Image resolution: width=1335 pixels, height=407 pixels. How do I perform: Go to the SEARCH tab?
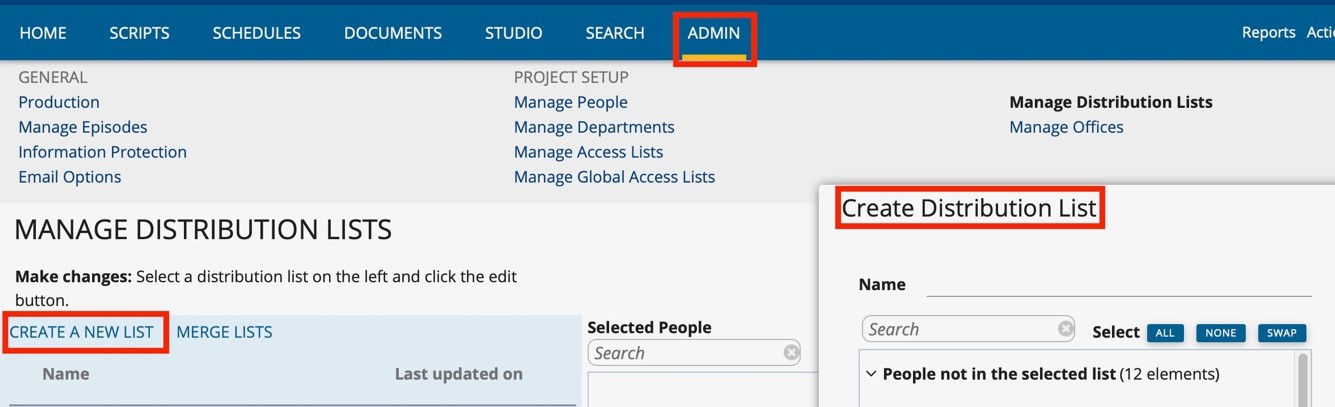(615, 33)
